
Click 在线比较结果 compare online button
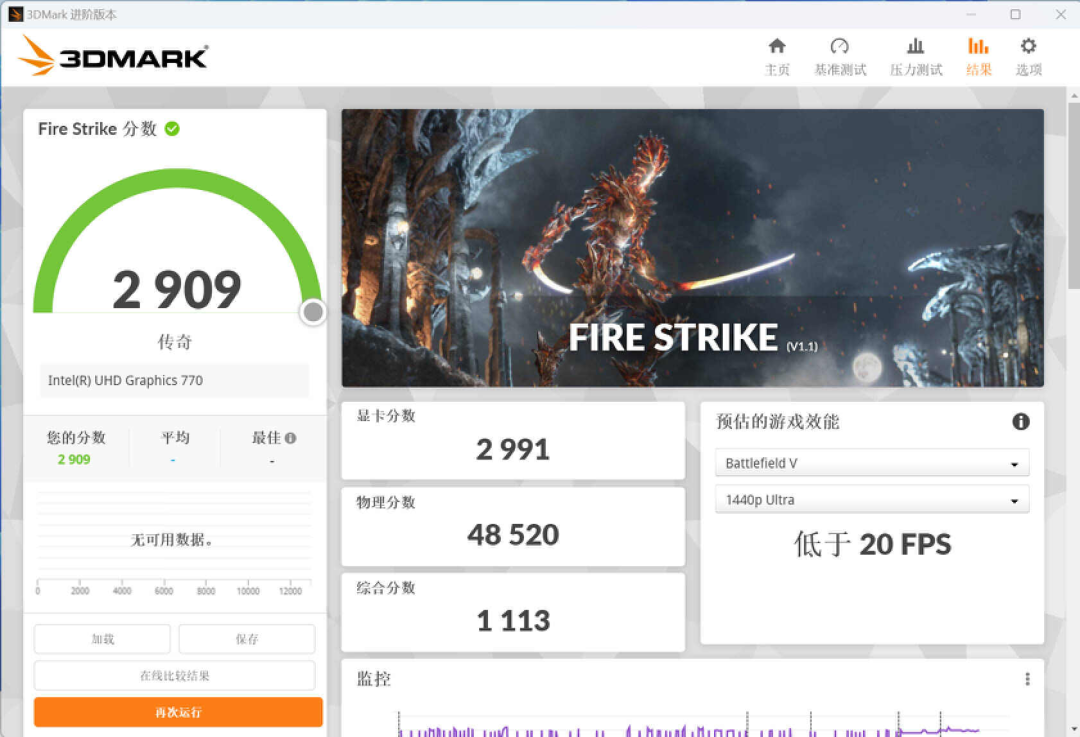point(175,676)
